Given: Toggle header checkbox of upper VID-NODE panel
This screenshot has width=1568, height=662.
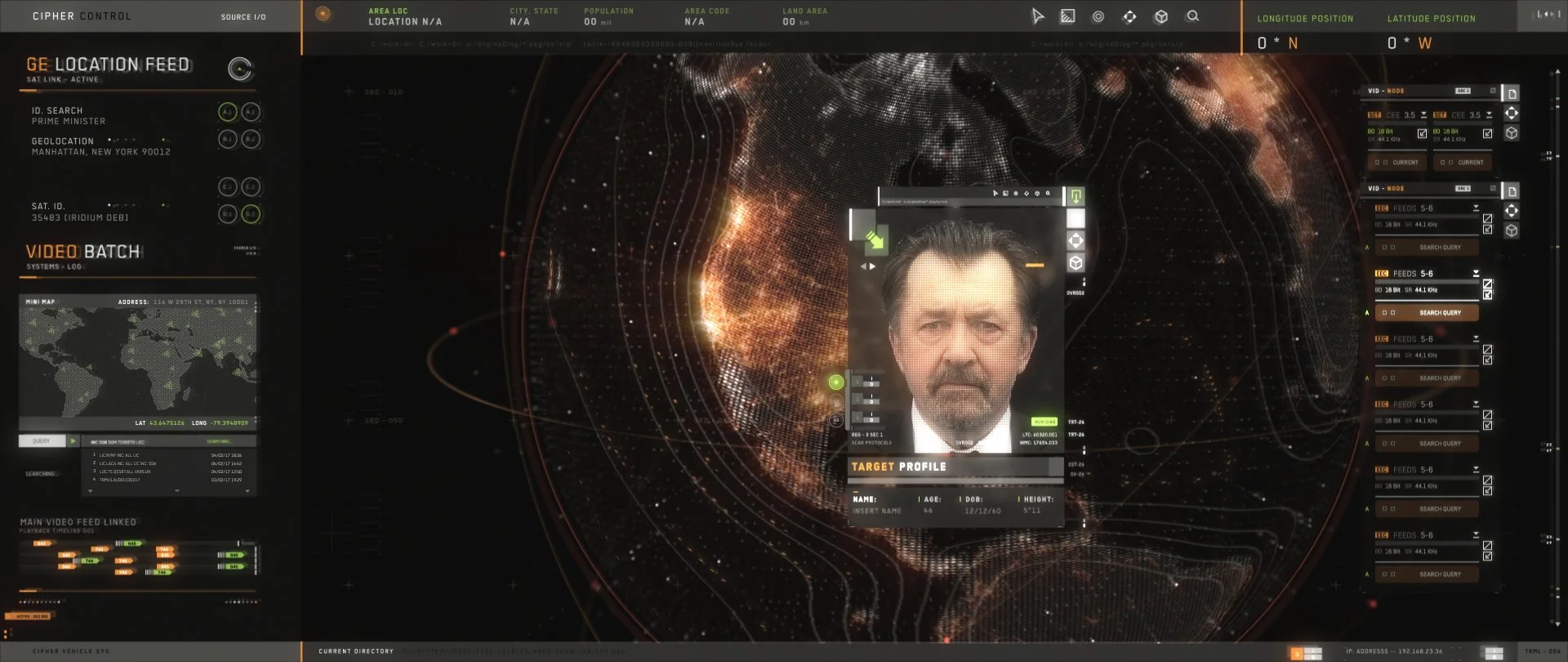Looking at the screenshot, I should coord(1493,91).
